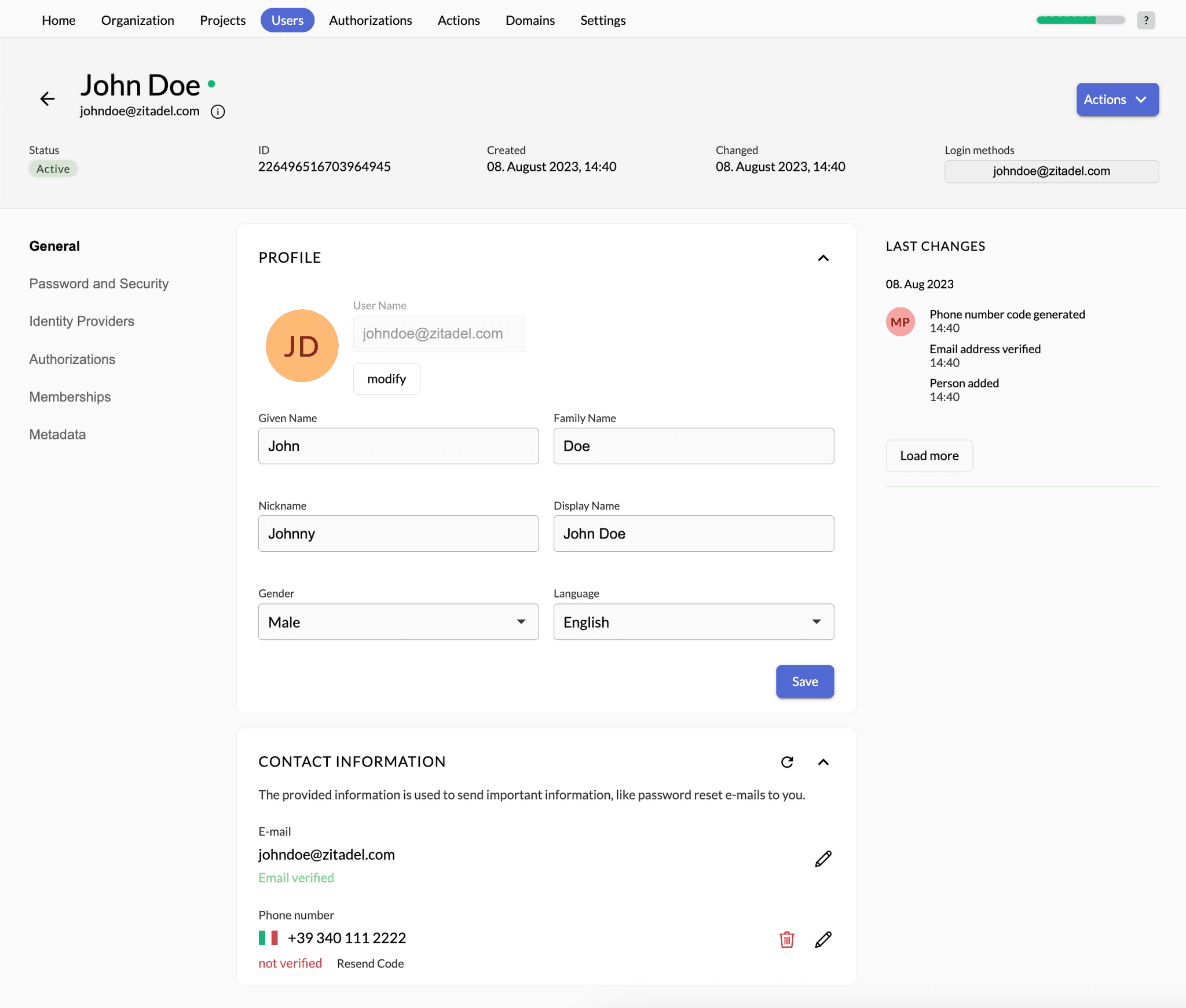This screenshot has width=1186, height=1008.
Task: Edit the e-mail address with the pencil icon
Action: [823, 859]
